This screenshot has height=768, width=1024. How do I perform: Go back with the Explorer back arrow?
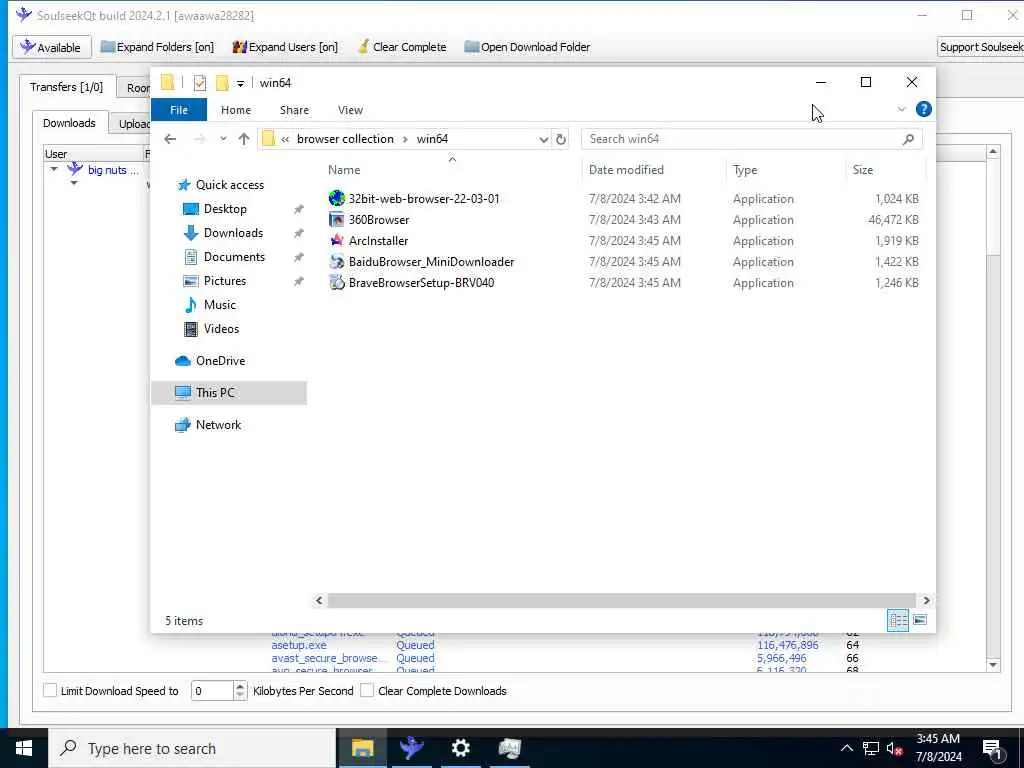tap(170, 138)
